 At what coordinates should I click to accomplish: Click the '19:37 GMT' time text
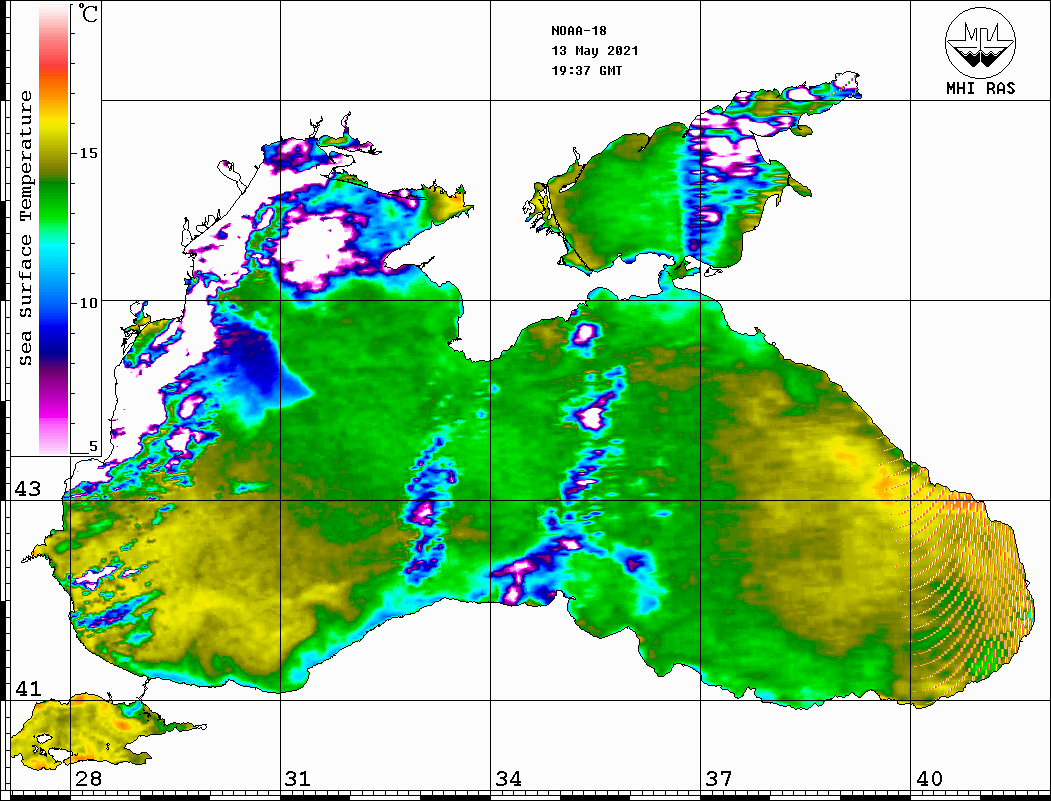click(586, 70)
